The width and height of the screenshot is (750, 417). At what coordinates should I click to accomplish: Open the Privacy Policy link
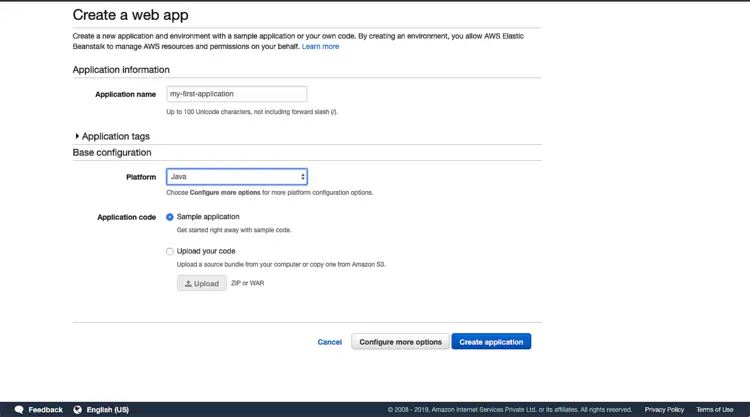(x=664, y=409)
